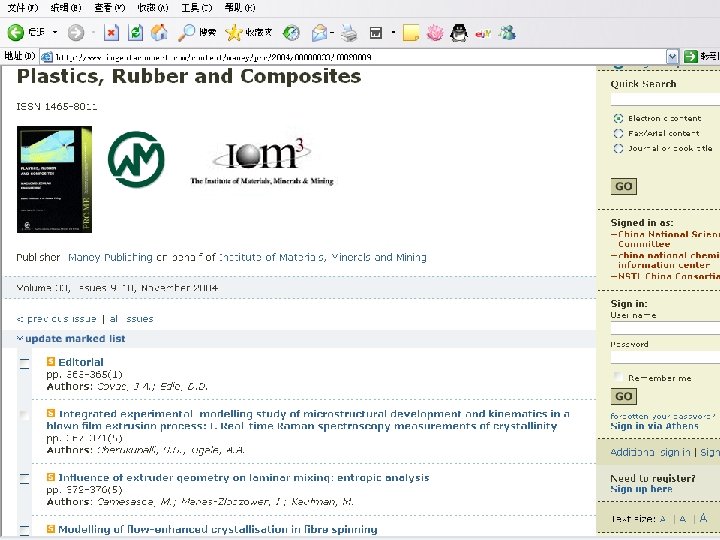Open the Back button history dropdown arrow
This screenshot has height=540, width=720.
(x=55, y=32)
